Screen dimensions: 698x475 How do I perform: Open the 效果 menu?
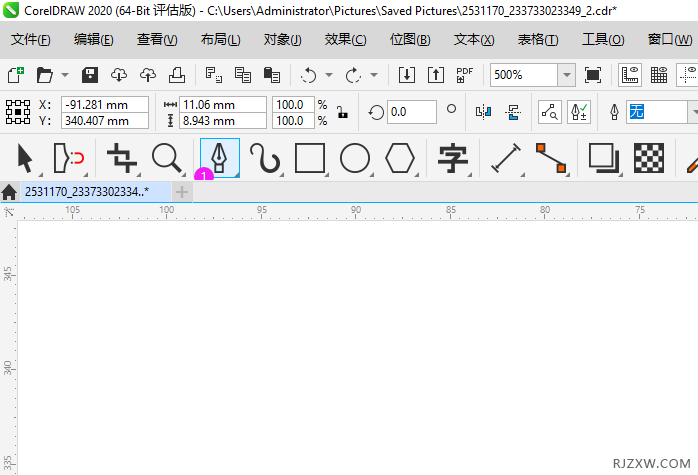pos(345,40)
